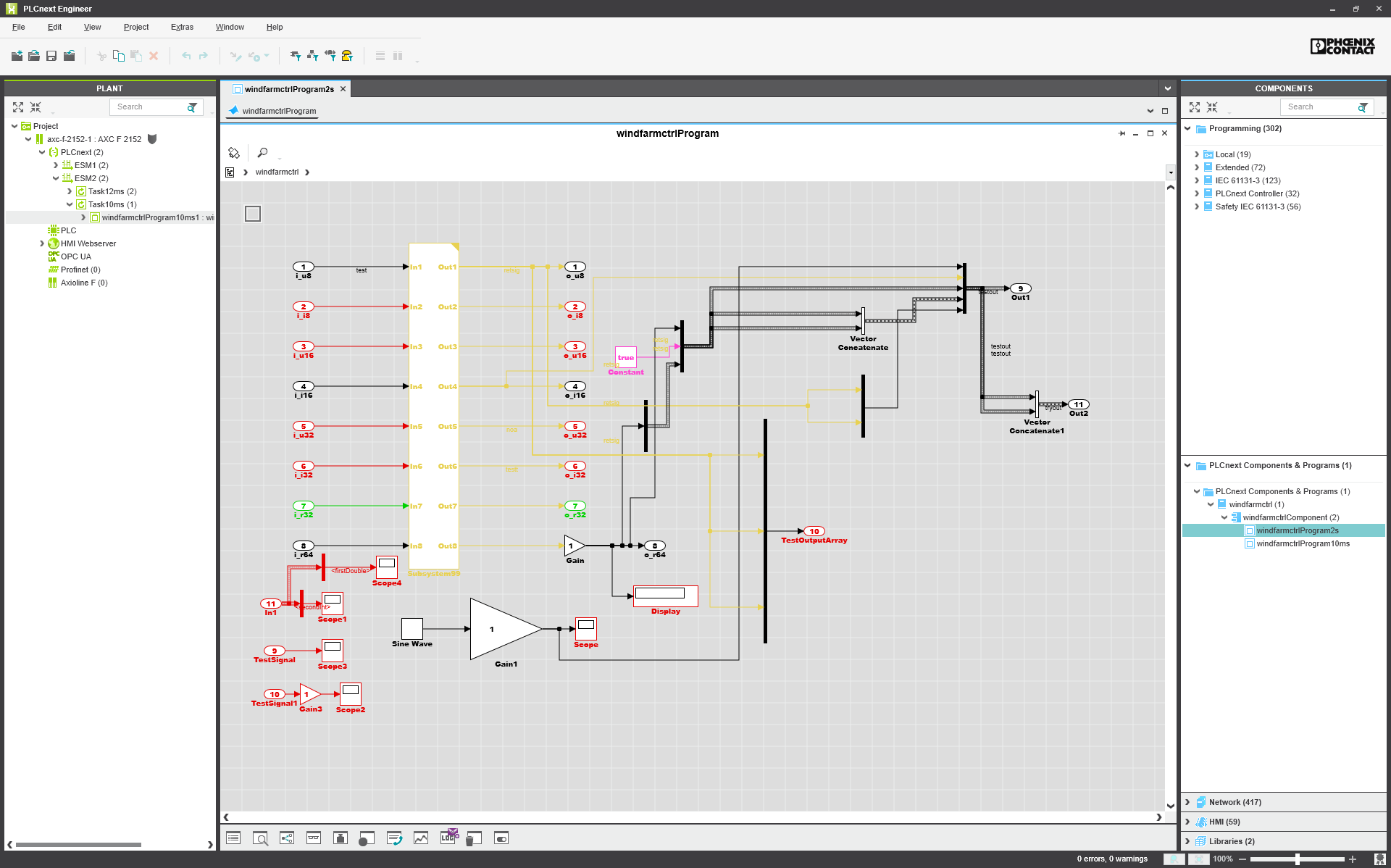Collapse the axc-f-2152-1 controller node
This screenshot has height=868, width=1391.
28,139
